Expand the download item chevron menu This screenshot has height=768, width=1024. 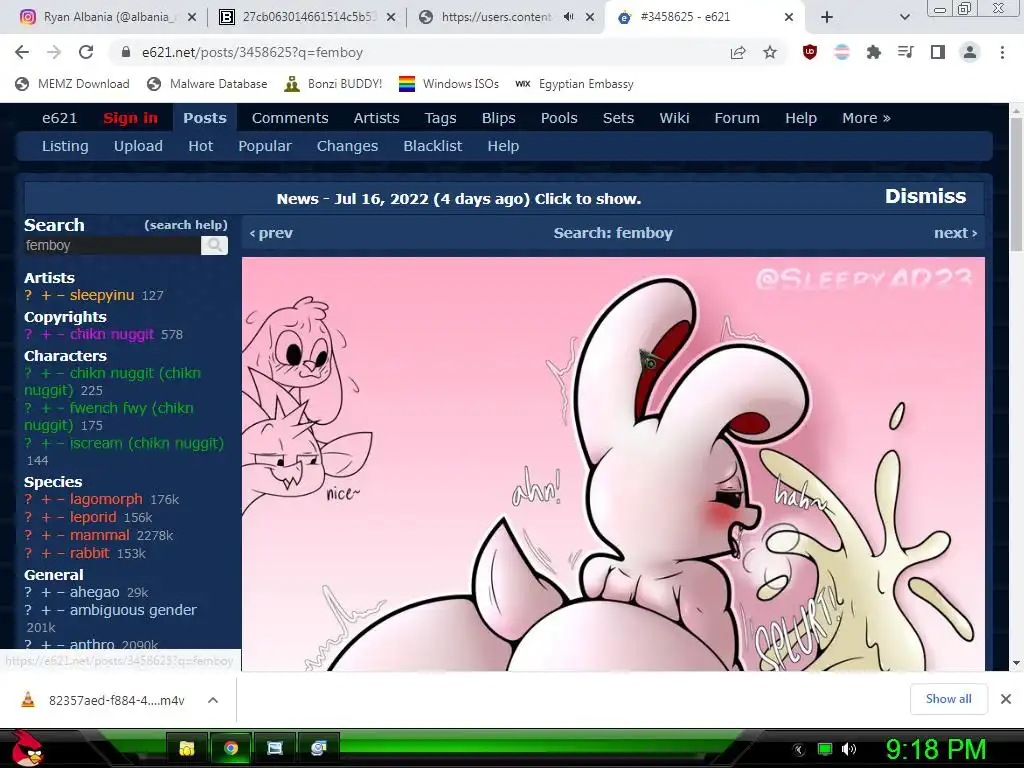pos(213,700)
